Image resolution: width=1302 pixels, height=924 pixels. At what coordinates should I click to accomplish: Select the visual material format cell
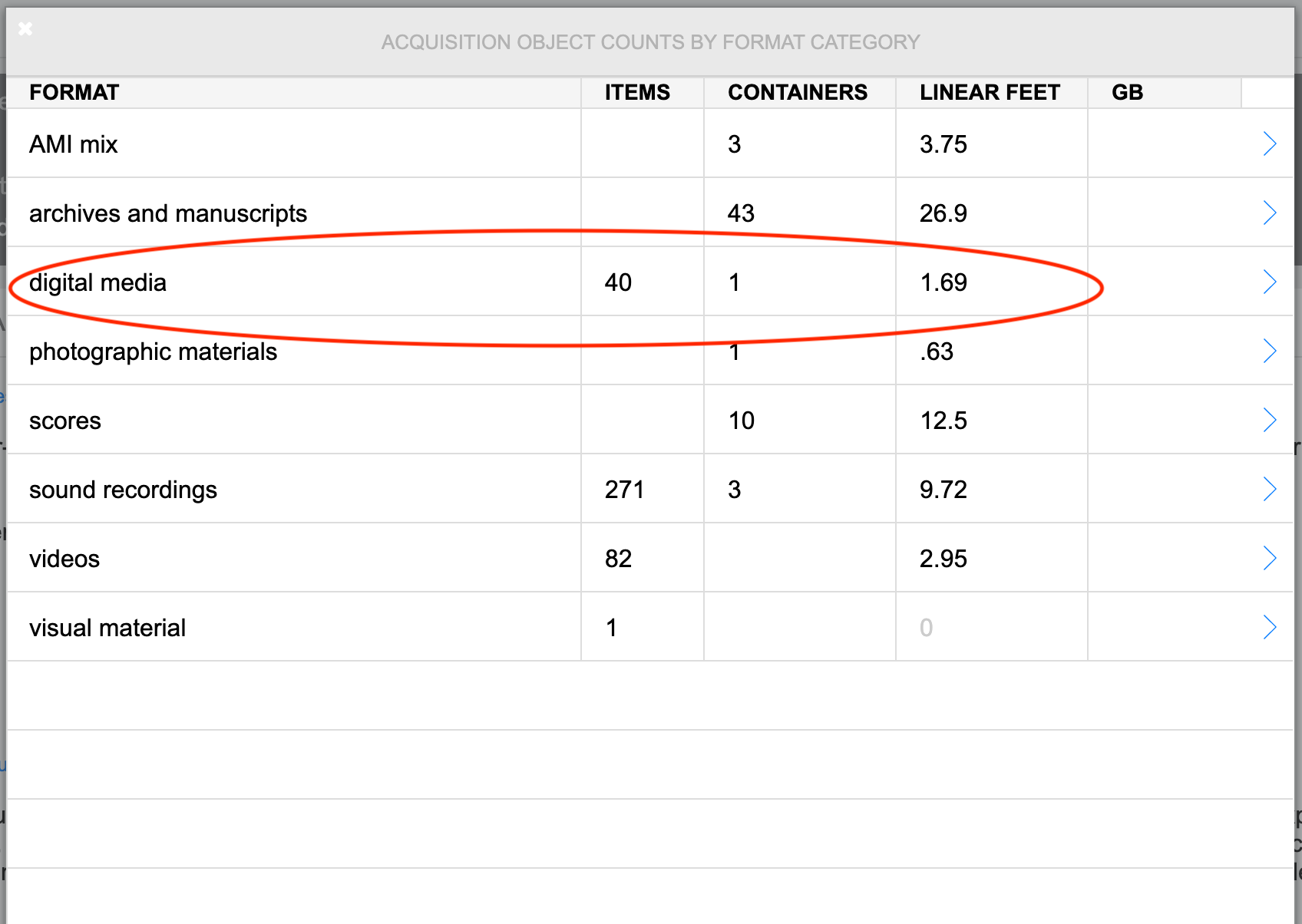294,627
